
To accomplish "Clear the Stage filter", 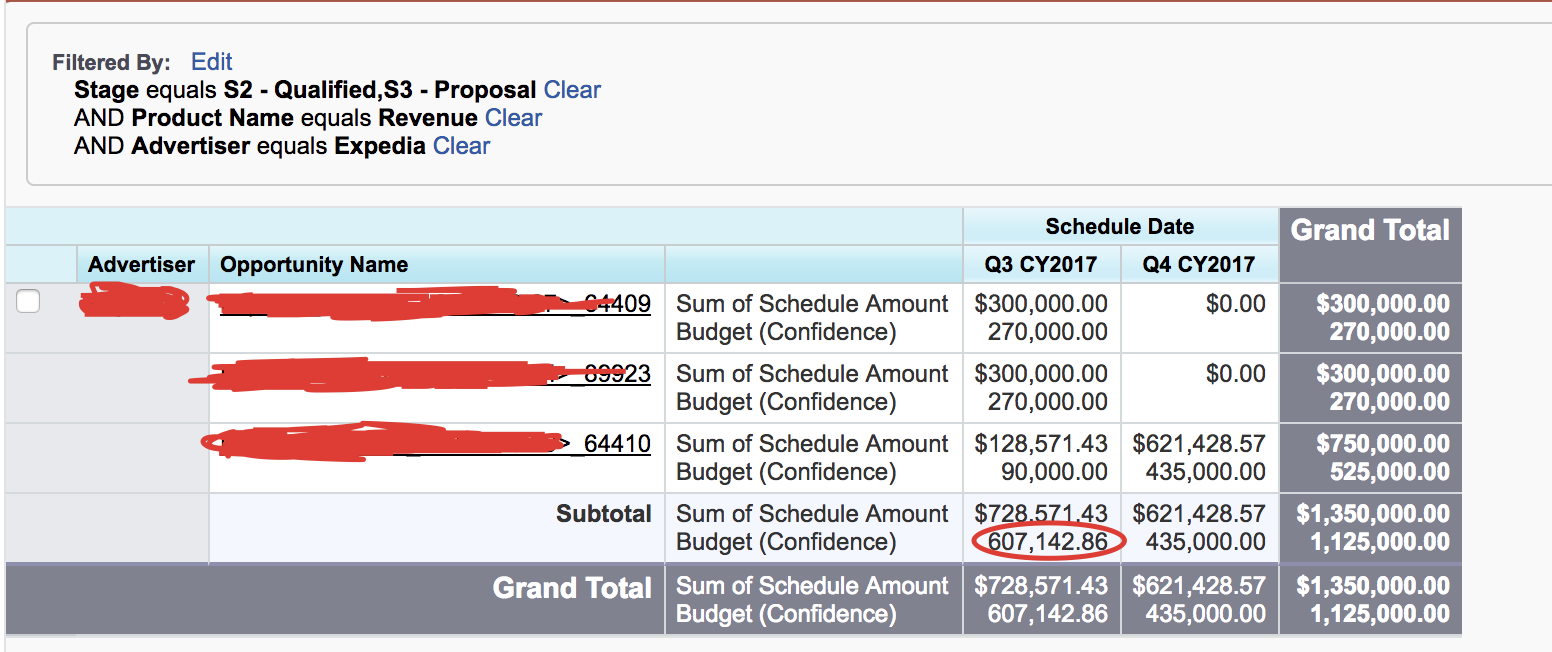I will [572, 89].
